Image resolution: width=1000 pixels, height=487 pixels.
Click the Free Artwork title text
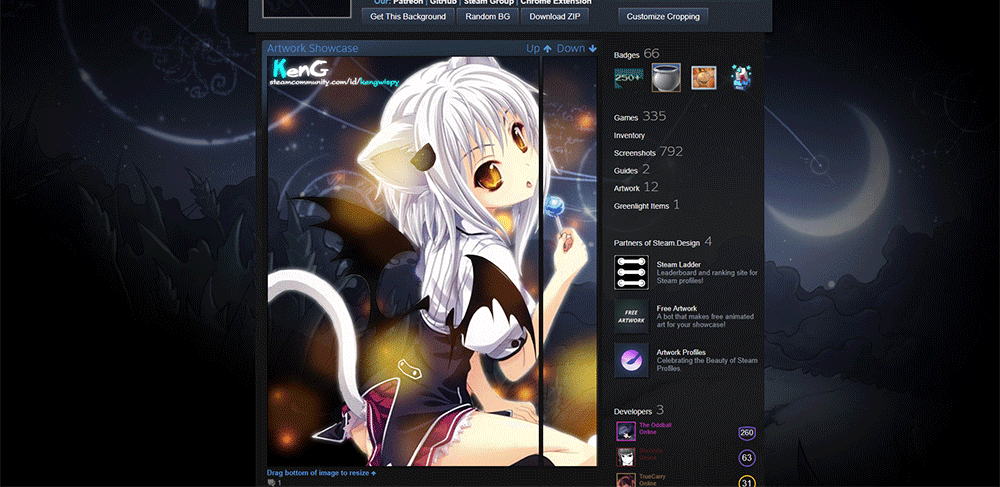click(677, 309)
